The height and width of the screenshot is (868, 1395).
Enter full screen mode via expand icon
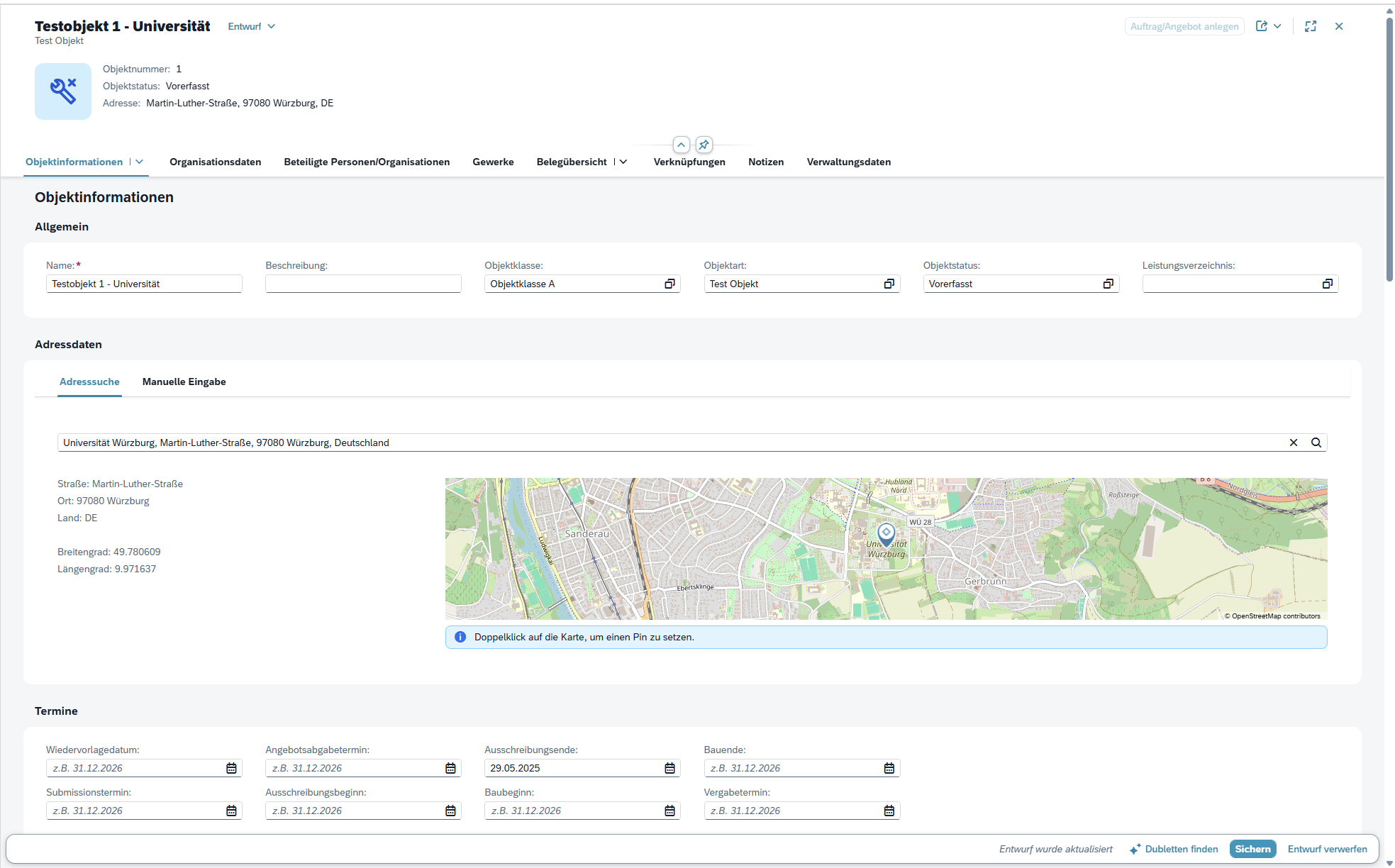click(x=1311, y=26)
